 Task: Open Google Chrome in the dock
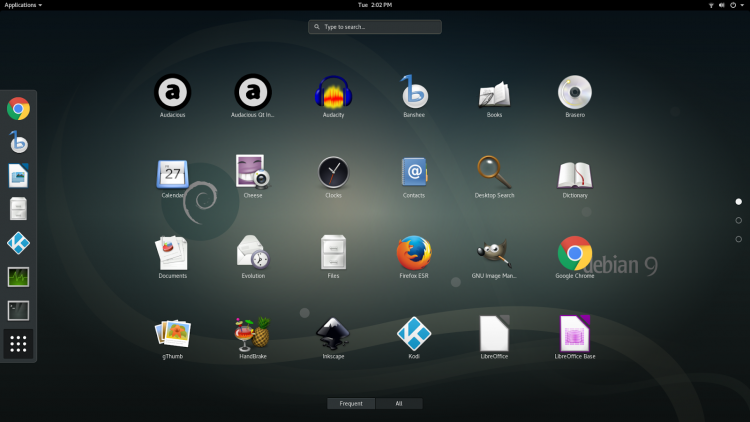[x=18, y=109]
